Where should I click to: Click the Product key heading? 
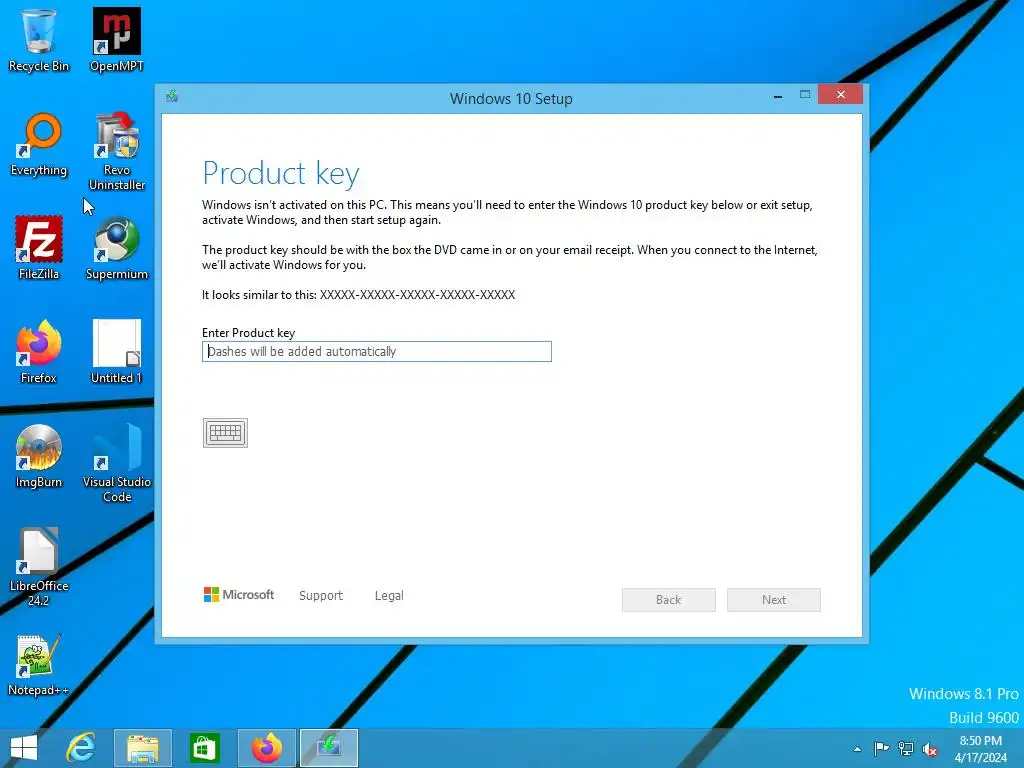click(x=281, y=174)
